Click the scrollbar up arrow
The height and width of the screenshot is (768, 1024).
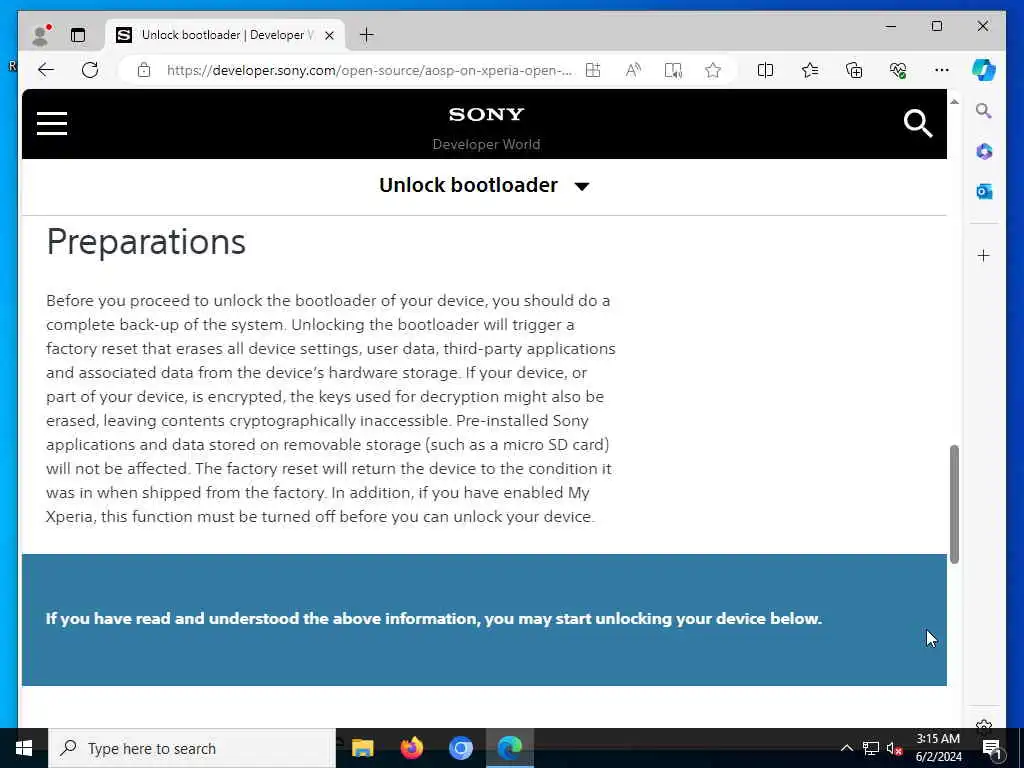(954, 102)
